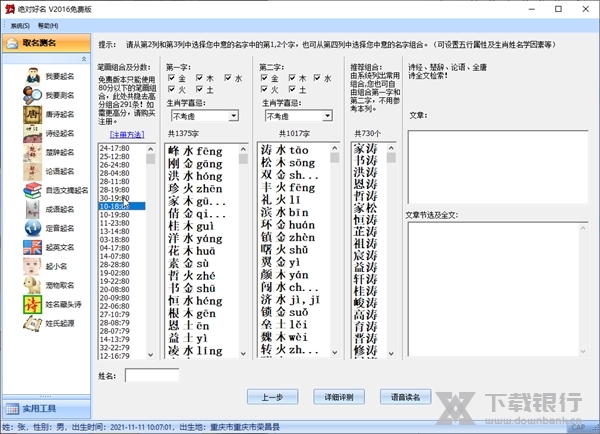Switch to the 实用工具 sidebar tab
The height and width of the screenshot is (434, 600).
point(46,409)
